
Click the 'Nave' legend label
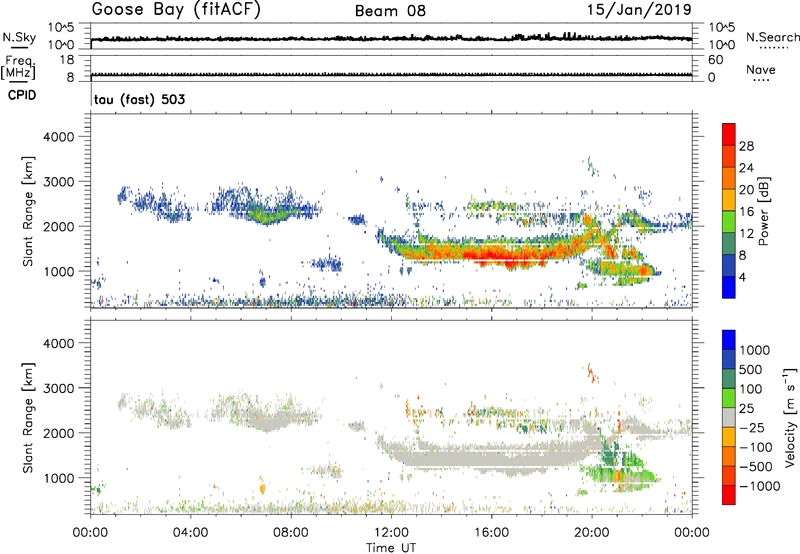click(x=761, y=69)
